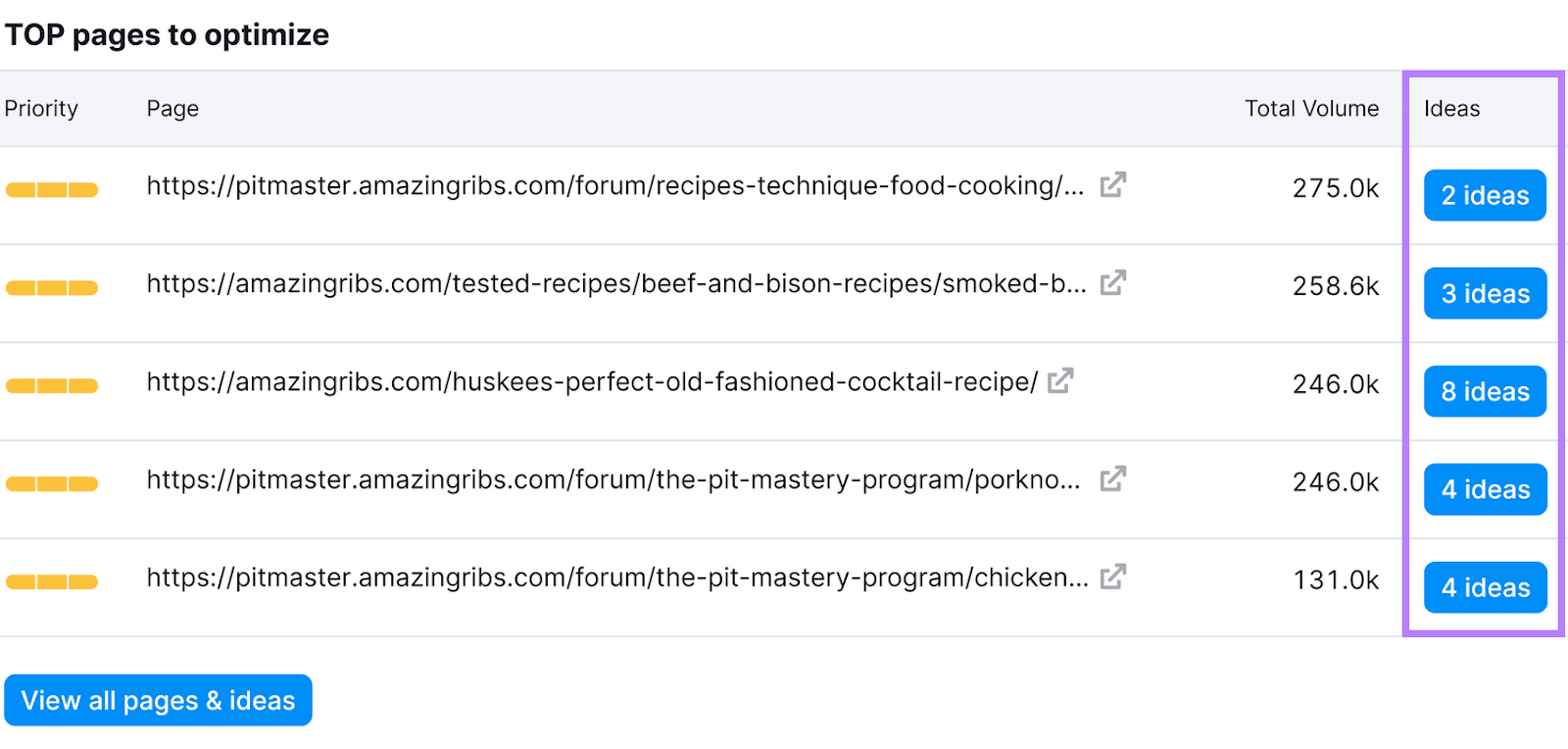Select the priority indicator on the last row

(51, 581)
